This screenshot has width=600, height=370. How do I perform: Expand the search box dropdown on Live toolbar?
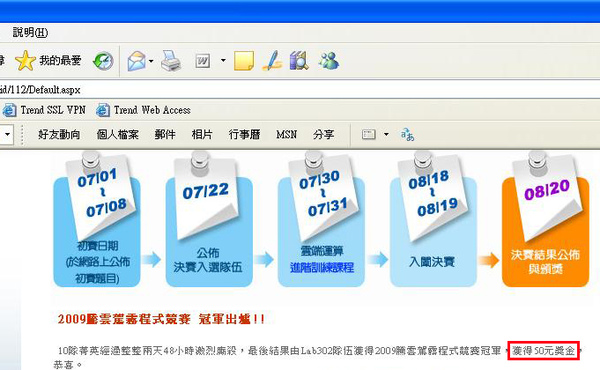(x=7, y=134)
